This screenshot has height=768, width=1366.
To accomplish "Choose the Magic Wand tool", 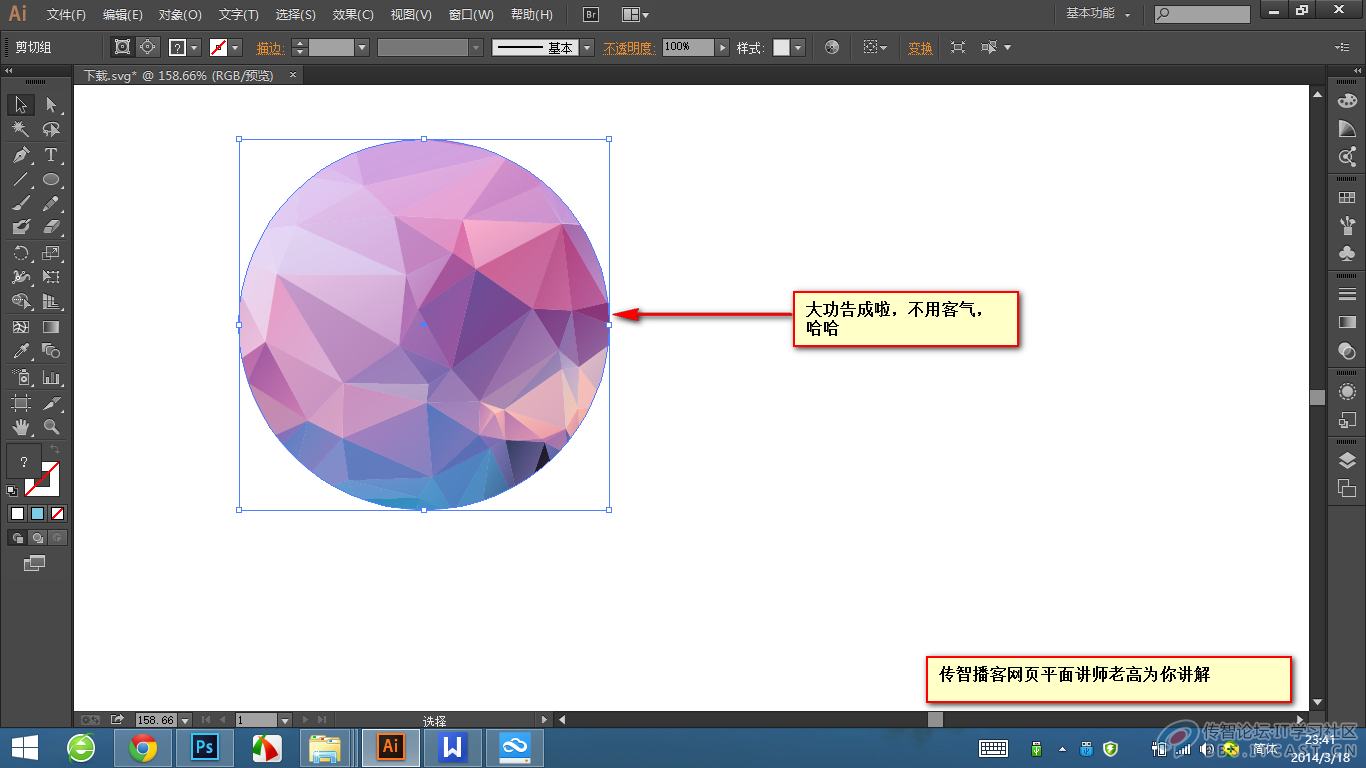I will coord(21,130).
